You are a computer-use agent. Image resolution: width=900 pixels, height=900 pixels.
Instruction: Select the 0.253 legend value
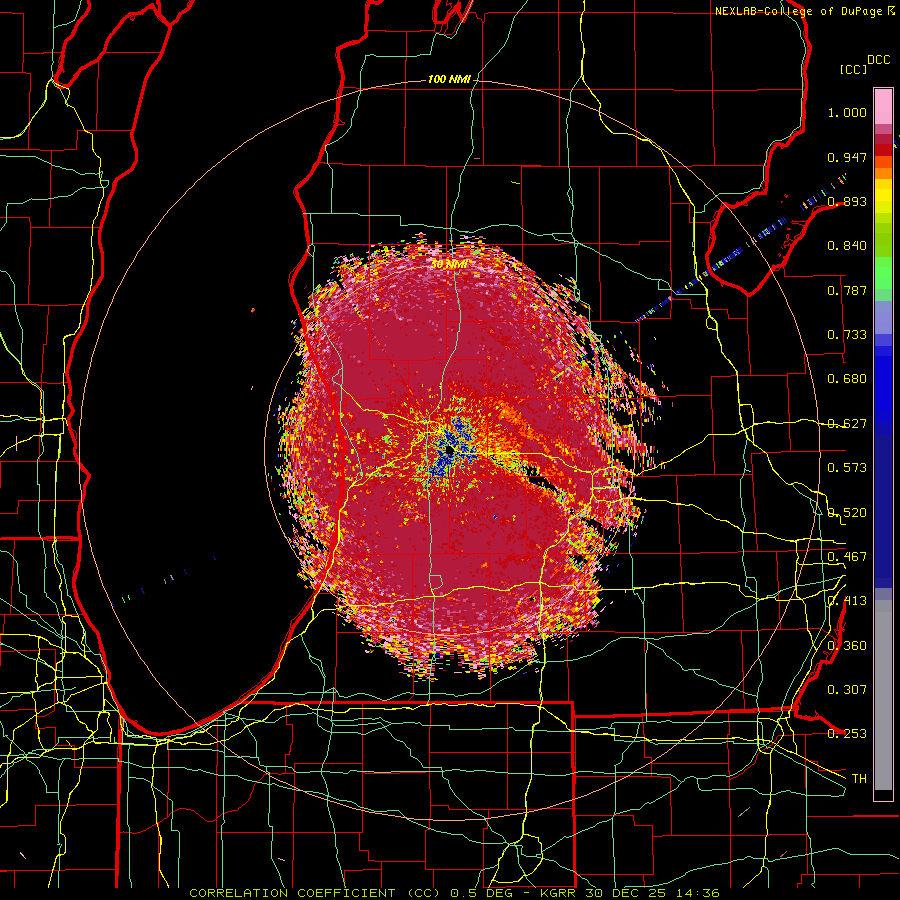pos(847,734)
